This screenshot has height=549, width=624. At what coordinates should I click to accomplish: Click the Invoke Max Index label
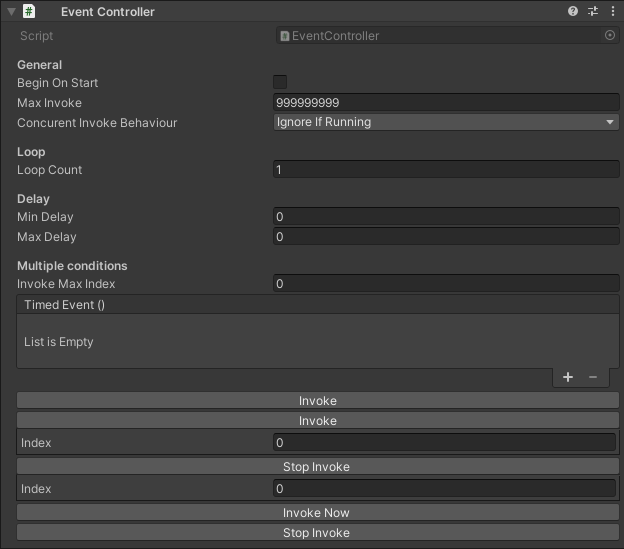66,284
